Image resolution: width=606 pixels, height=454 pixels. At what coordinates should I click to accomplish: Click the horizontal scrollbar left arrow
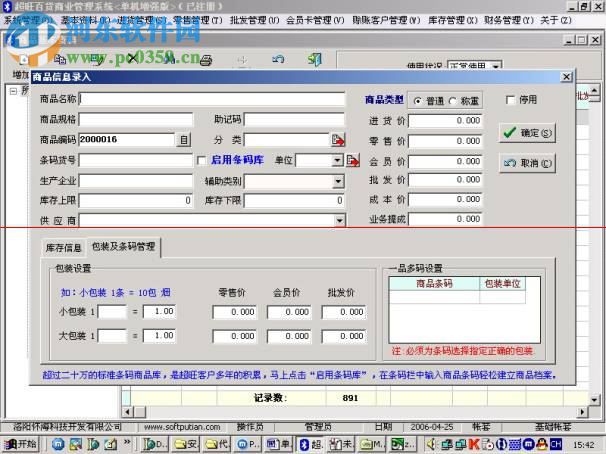point(127,412)
